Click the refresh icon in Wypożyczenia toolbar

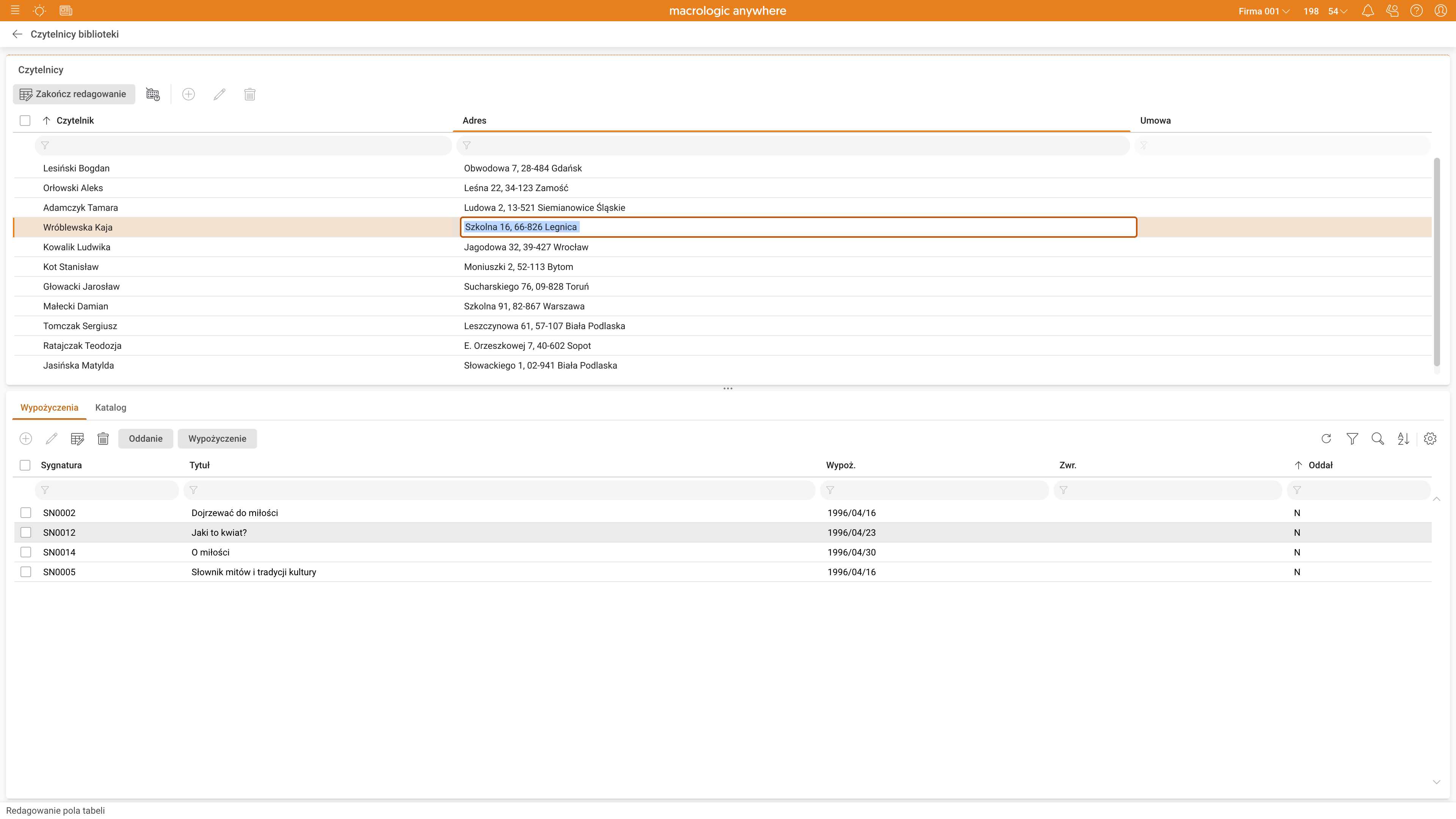tap(1326, 439)
